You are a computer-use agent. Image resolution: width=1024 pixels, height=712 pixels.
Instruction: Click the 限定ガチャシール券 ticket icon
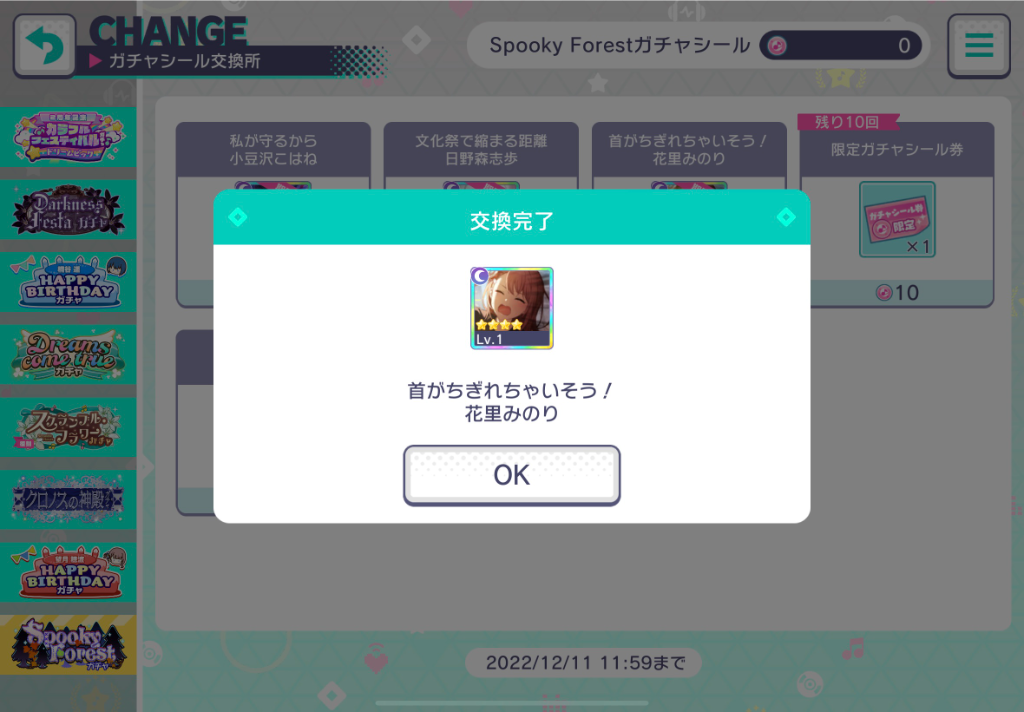(897, 219)
